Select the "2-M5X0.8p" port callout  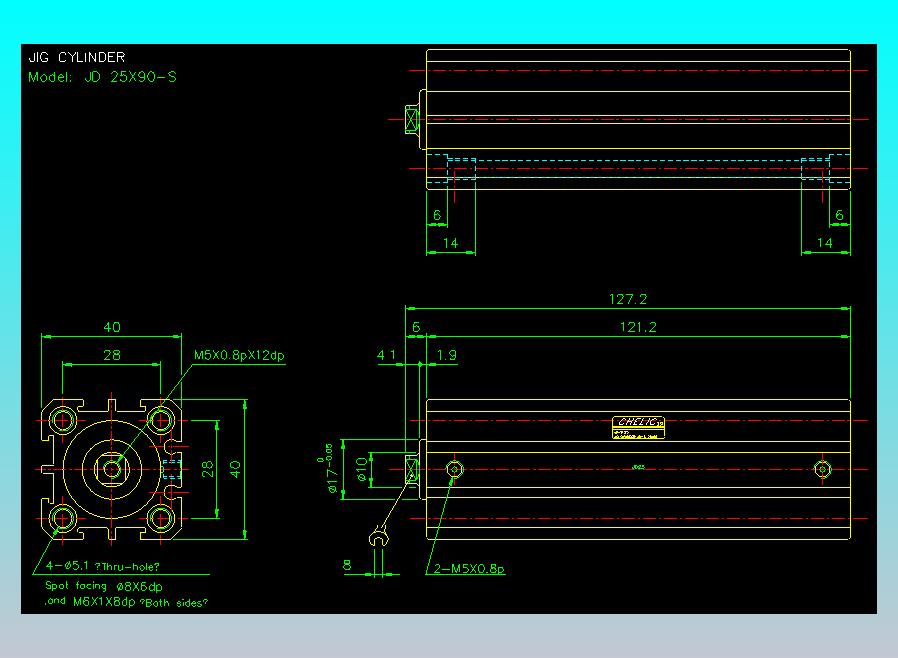click(468, 569)
